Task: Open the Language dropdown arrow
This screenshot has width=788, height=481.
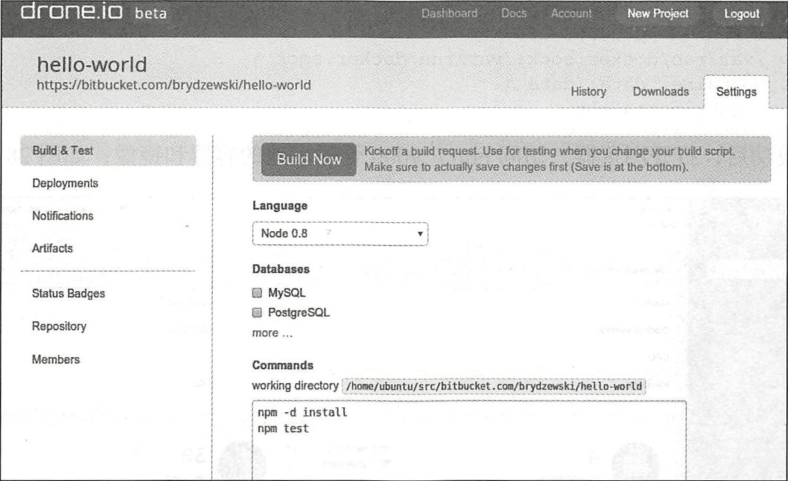Action: 420,234
